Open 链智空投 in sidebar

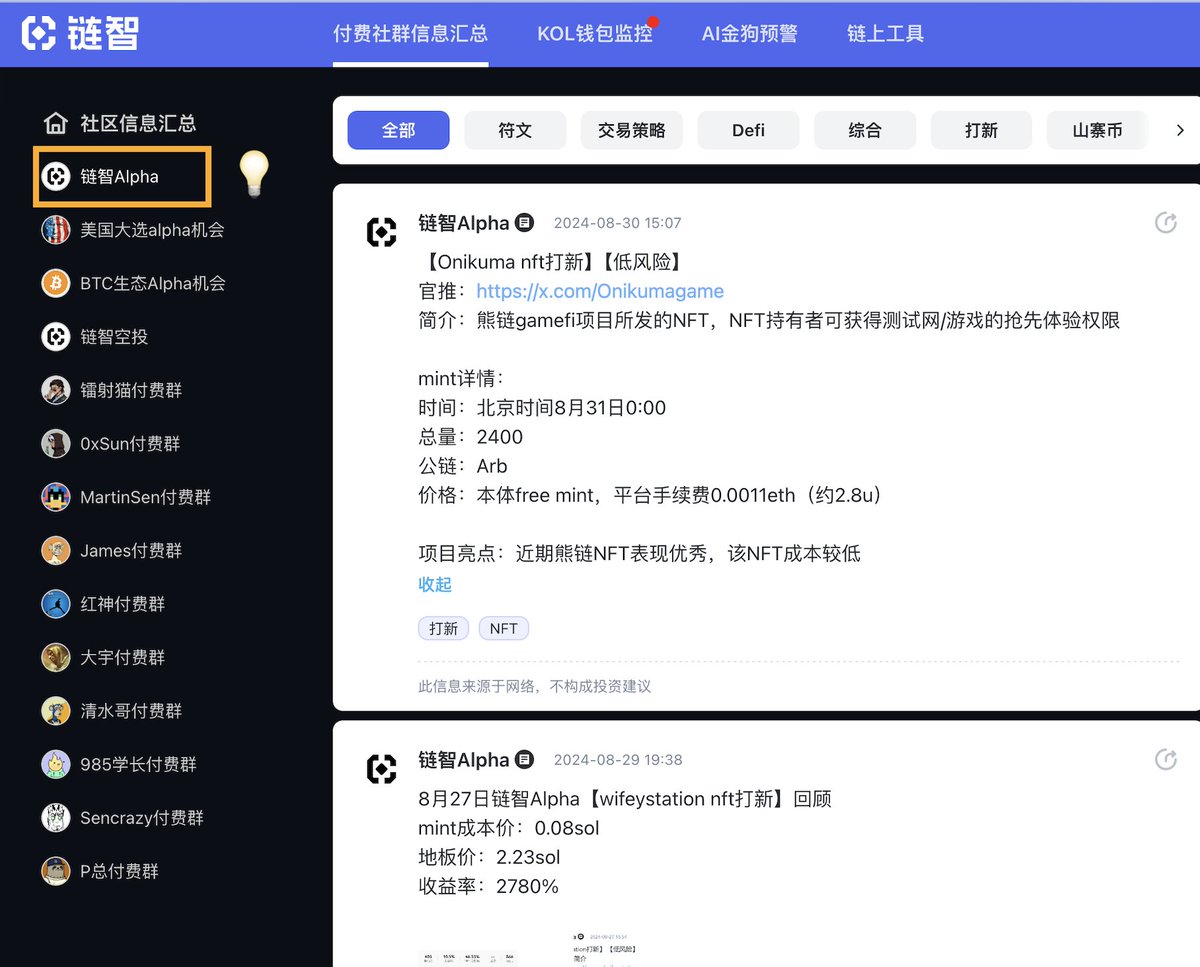coord(114,337)
